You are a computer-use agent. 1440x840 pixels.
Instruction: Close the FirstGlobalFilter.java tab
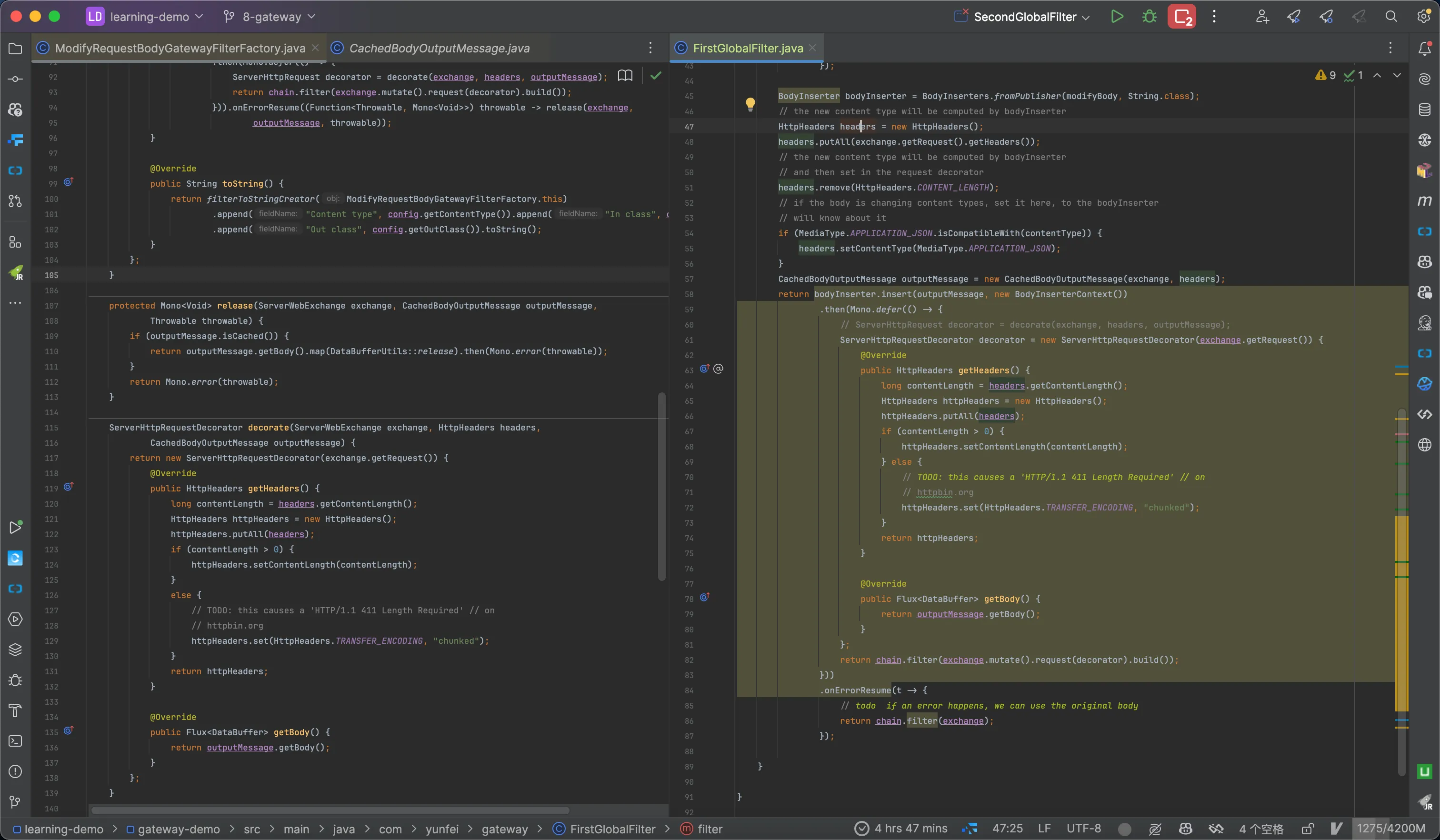[x=812, y=48]
